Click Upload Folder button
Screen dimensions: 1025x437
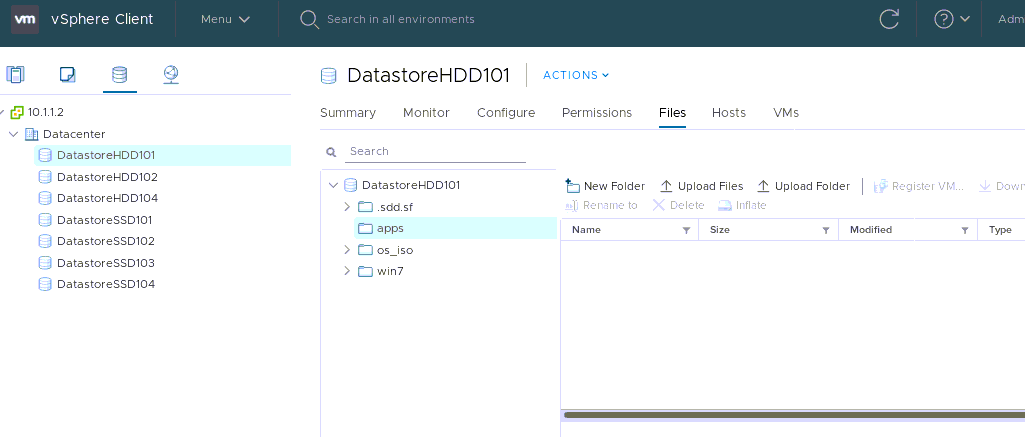pyautogui.click(x=803, y=186)
